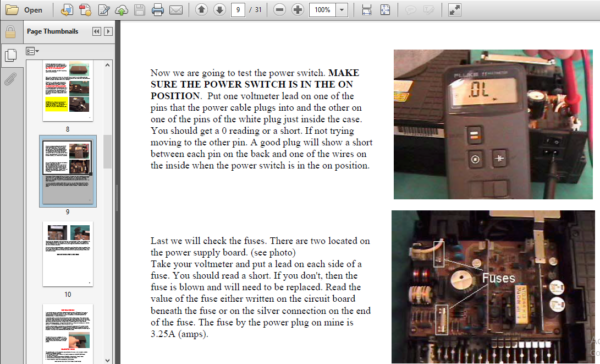Screen dimensions: 600x364
Task: Click the page number input field
Action: 238,10
